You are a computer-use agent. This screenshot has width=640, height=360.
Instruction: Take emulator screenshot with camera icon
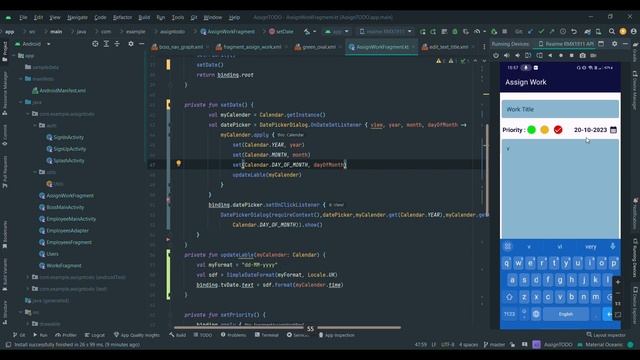point(582,55)
